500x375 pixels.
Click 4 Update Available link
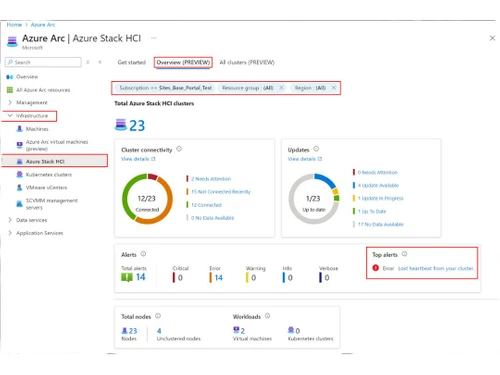[378, 185]
